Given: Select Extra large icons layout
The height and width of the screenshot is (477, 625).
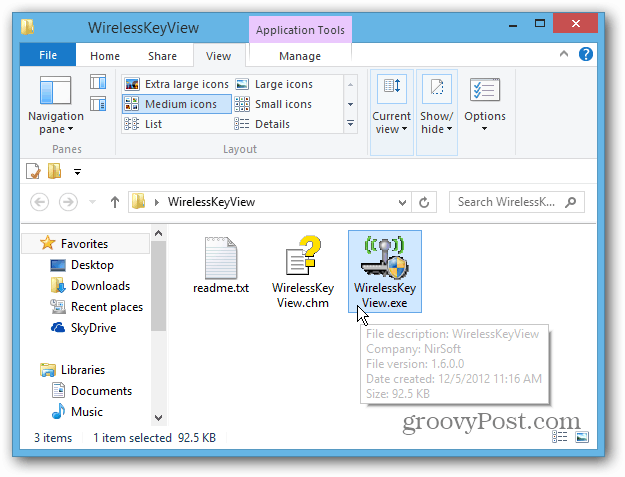Looking at the screenshot, I should click(x=176, y=84).
